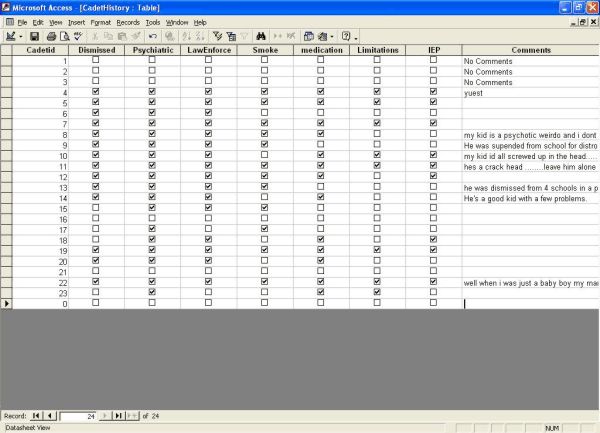Click the Format Painter brush icon
The height and width of the screenshot is (433, 600).
tap(135, 36)
